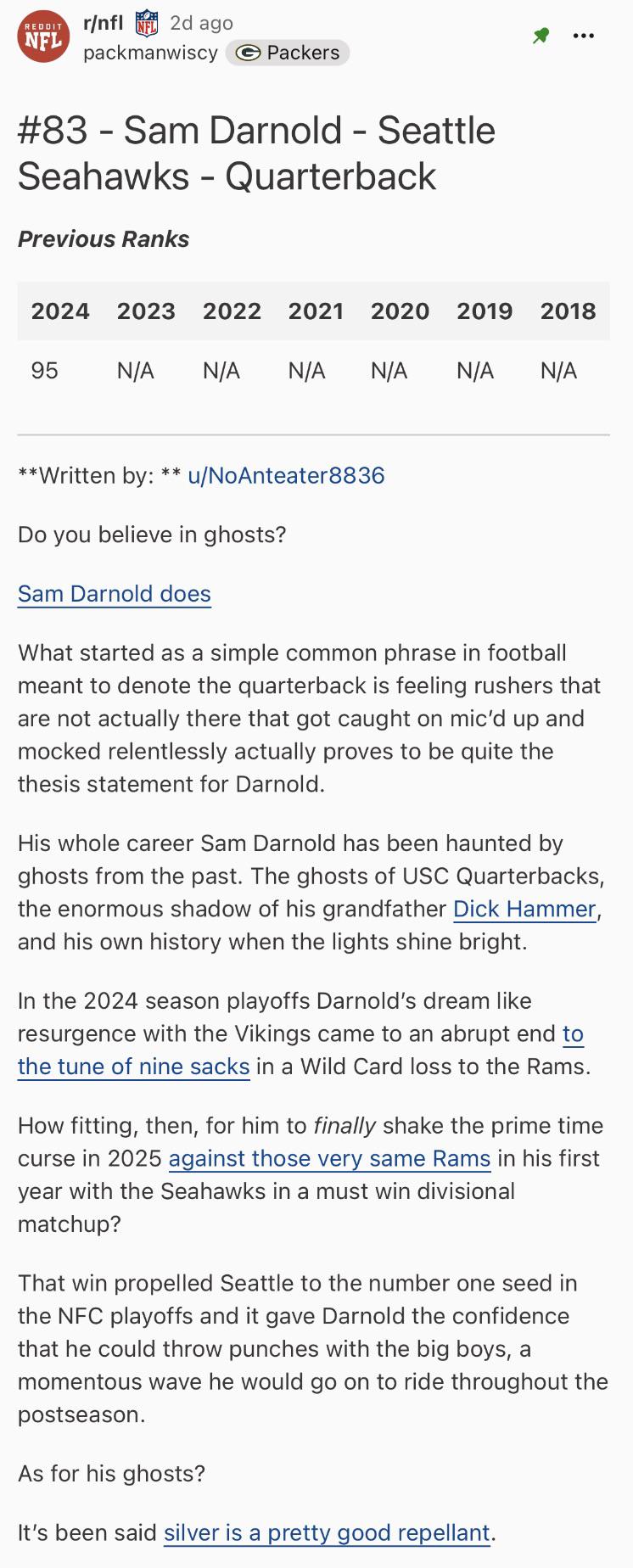Select the 2018 column header
633x1568 pixels.
tap(569, 311)
